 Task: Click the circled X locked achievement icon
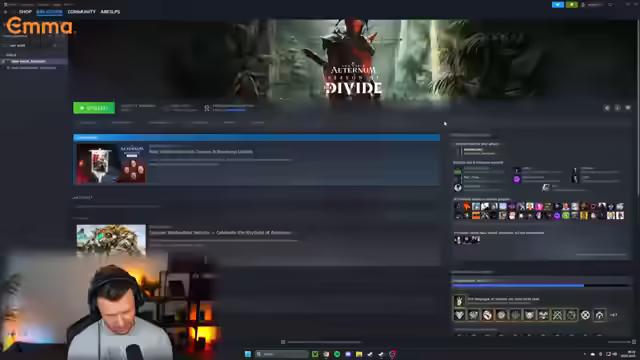pos(585,315)
